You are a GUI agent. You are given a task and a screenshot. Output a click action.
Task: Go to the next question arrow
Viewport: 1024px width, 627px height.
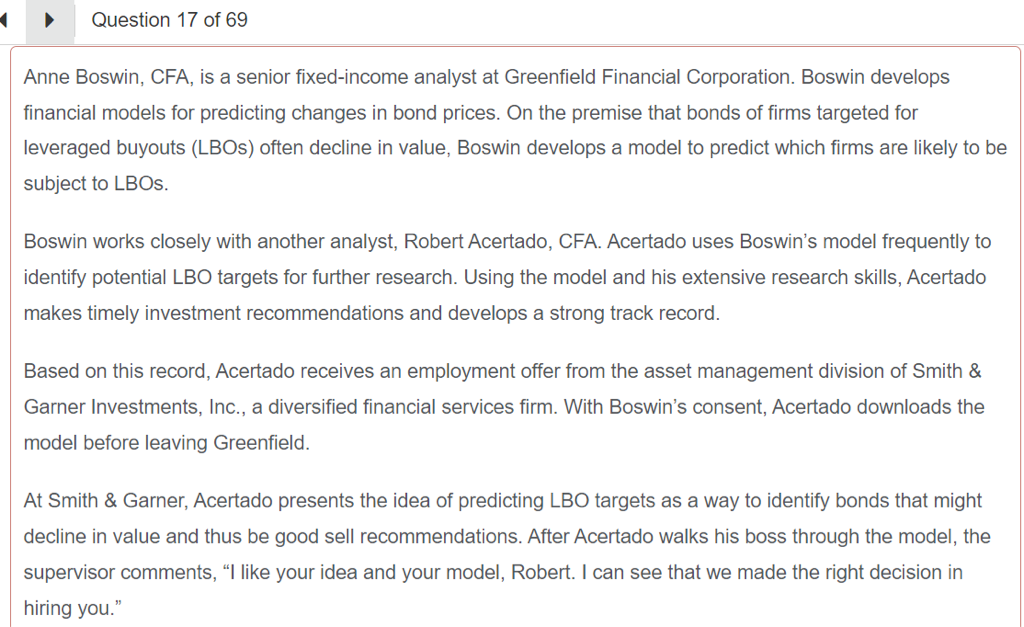coord(50,20)
